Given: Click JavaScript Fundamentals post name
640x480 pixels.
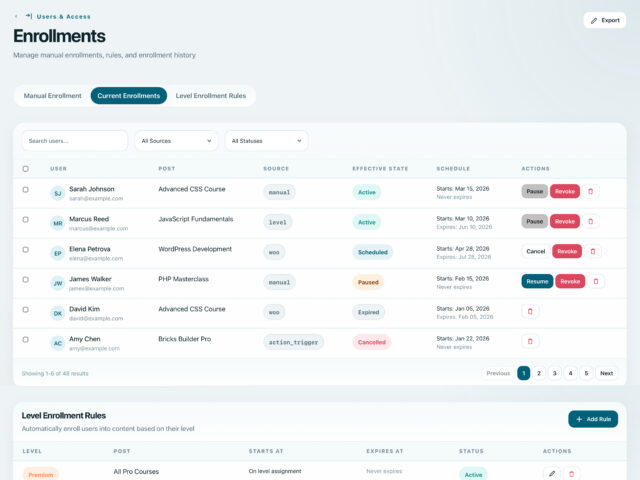Looking at the screenshot, I should coord(196,219).
